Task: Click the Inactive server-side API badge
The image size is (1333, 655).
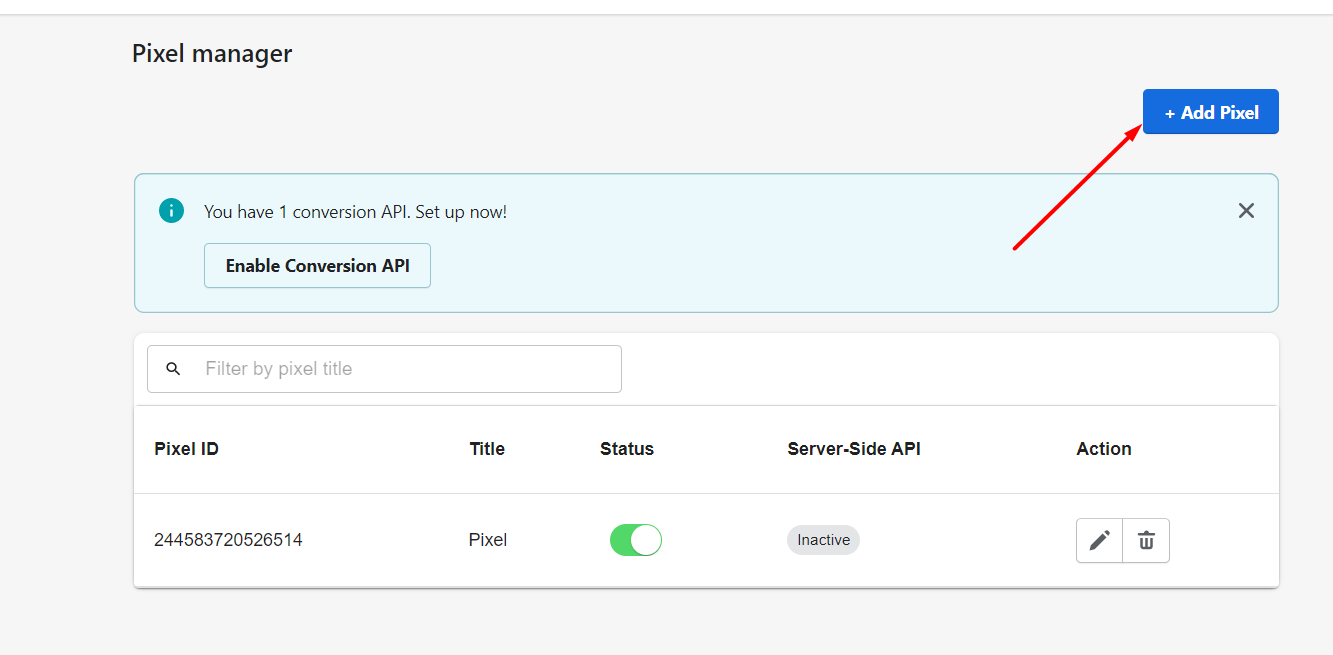Action: click(823, 540)
